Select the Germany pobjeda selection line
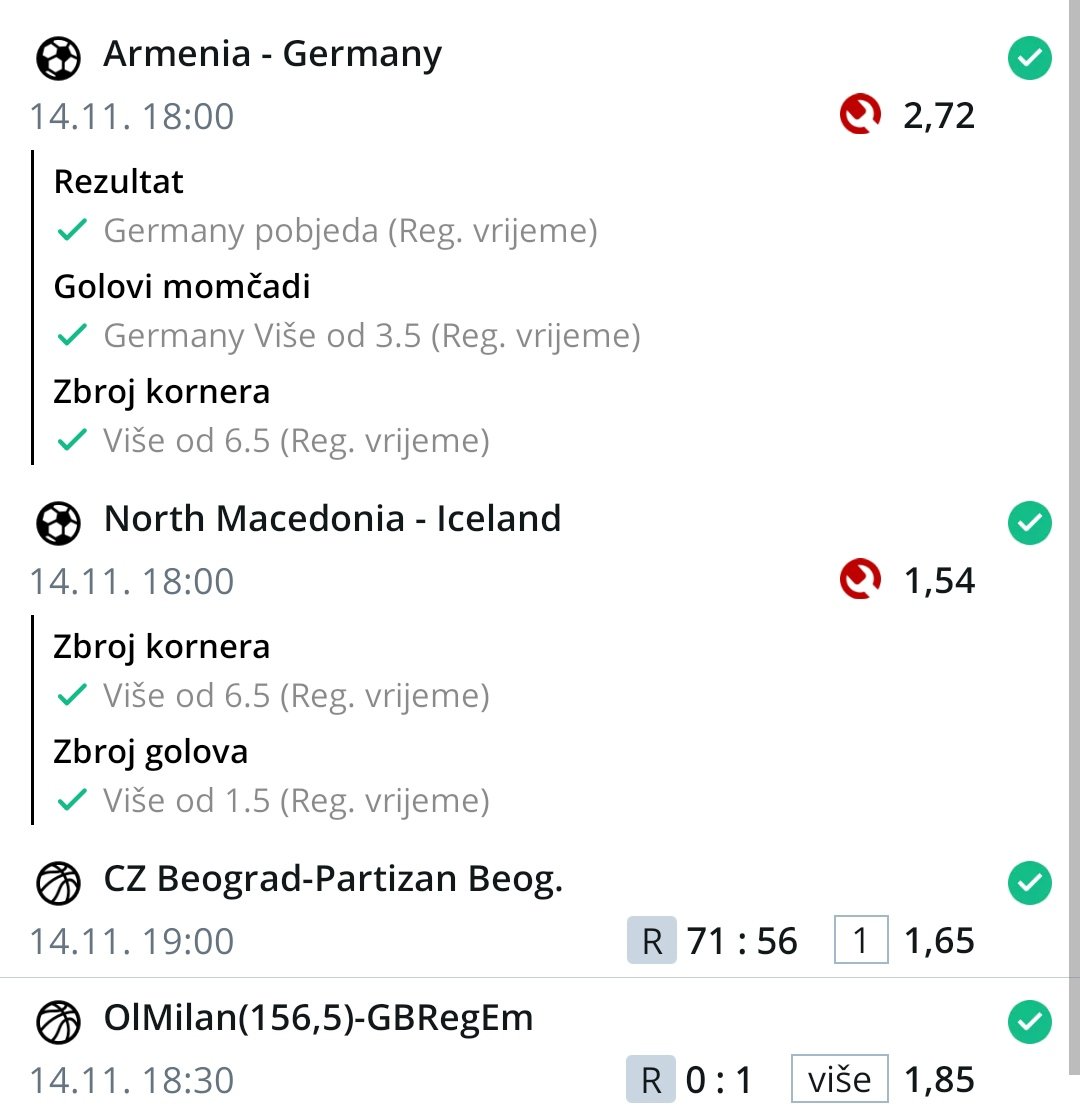The width and height of the screenshot is (1080, 1113). click(x=350, y=232)
